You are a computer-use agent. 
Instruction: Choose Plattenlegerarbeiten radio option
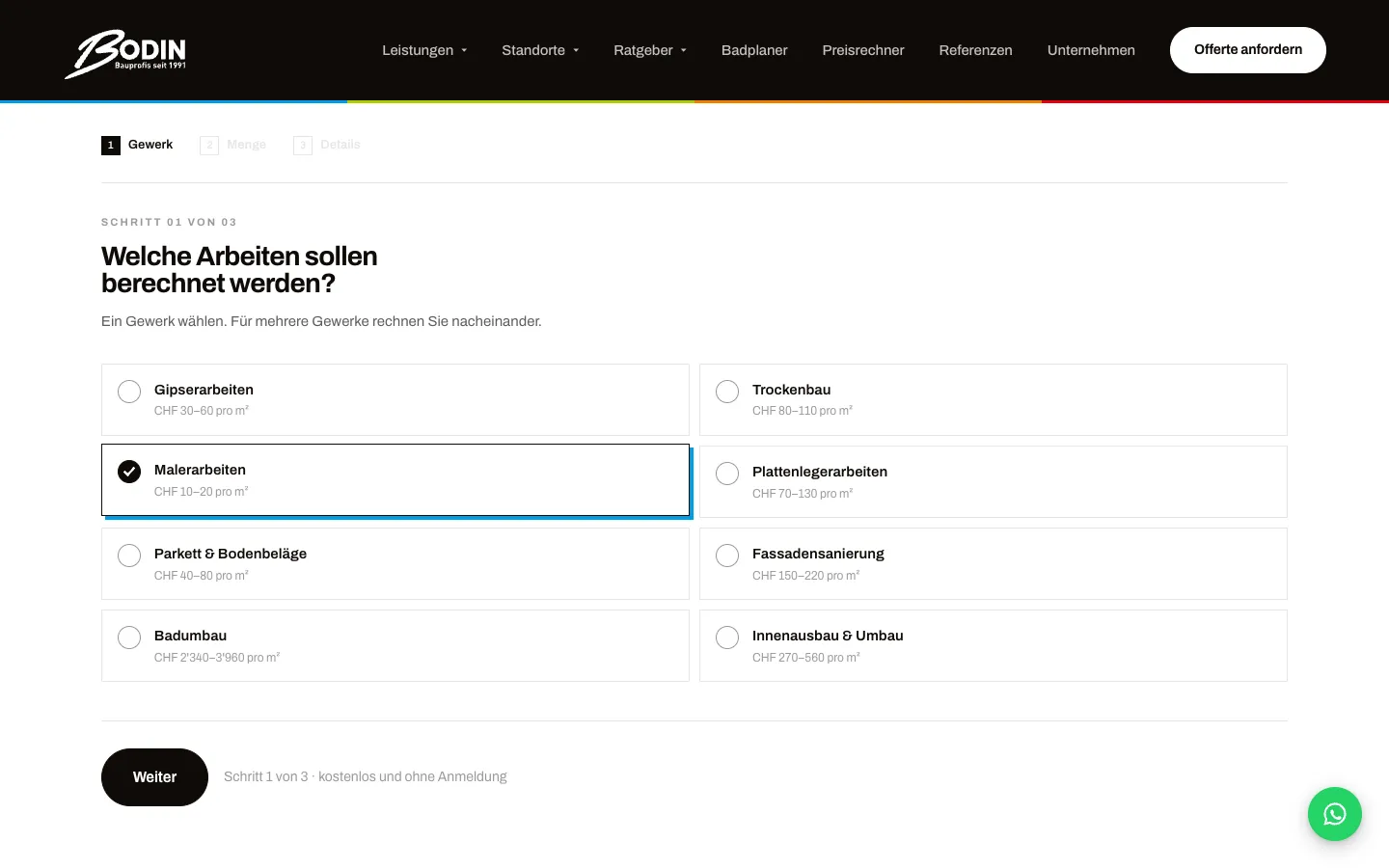[x=994, y=481]
